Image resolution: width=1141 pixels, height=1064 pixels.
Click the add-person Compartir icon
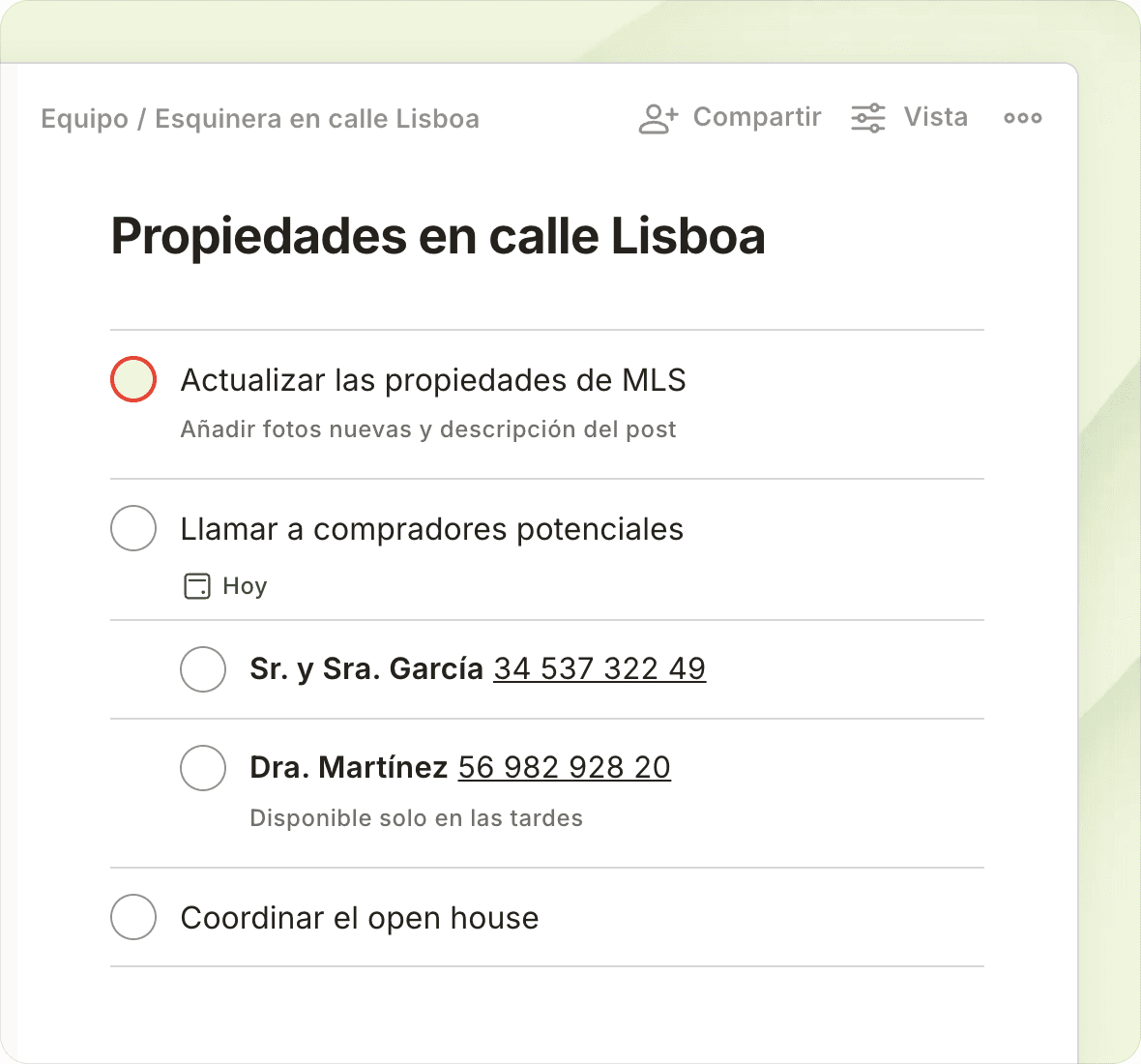(x=658, y=118)
